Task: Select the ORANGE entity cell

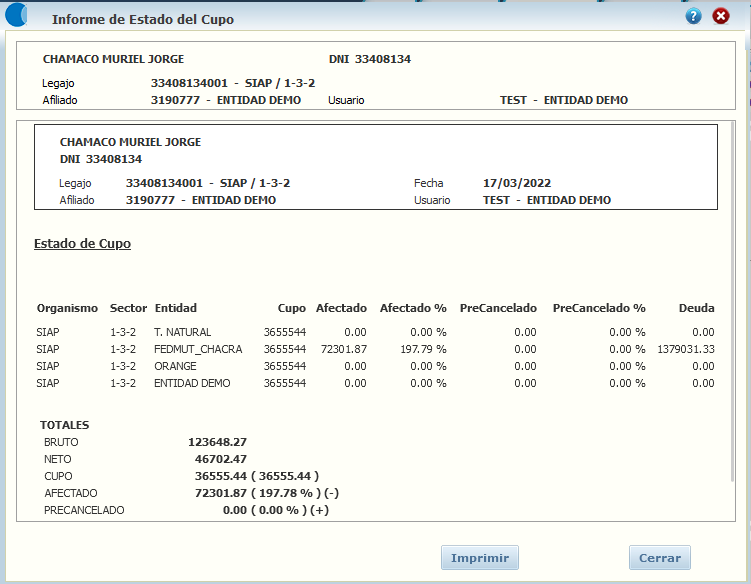Action: [175, 366]
